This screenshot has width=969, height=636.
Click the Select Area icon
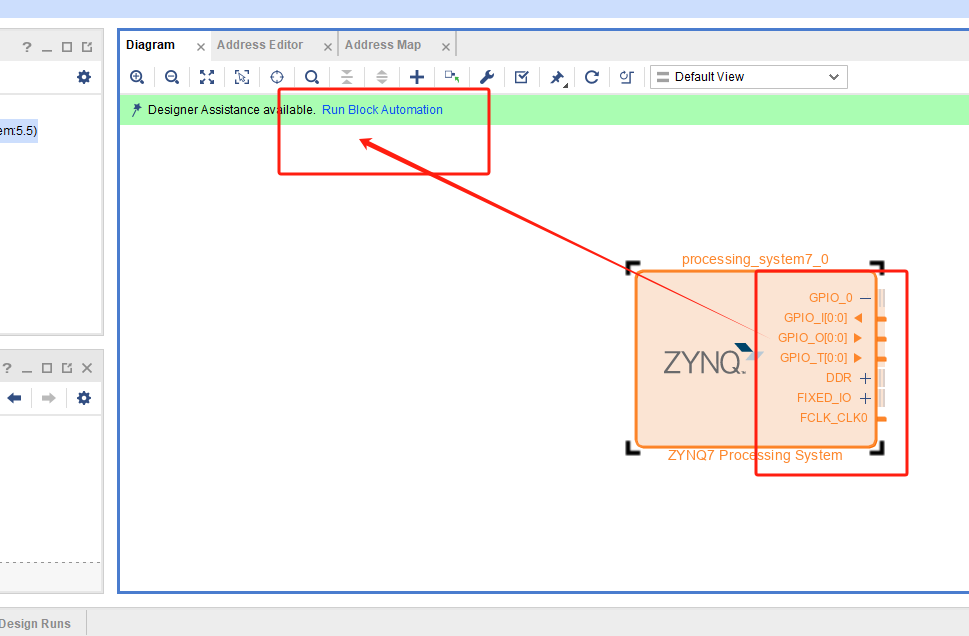pos(242,77)
